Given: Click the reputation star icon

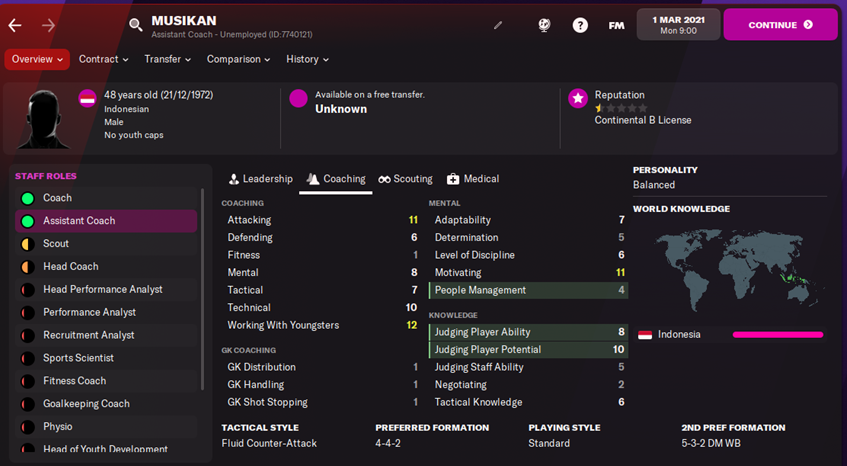Looking at the screenshot, I should (x=577, y=98).
